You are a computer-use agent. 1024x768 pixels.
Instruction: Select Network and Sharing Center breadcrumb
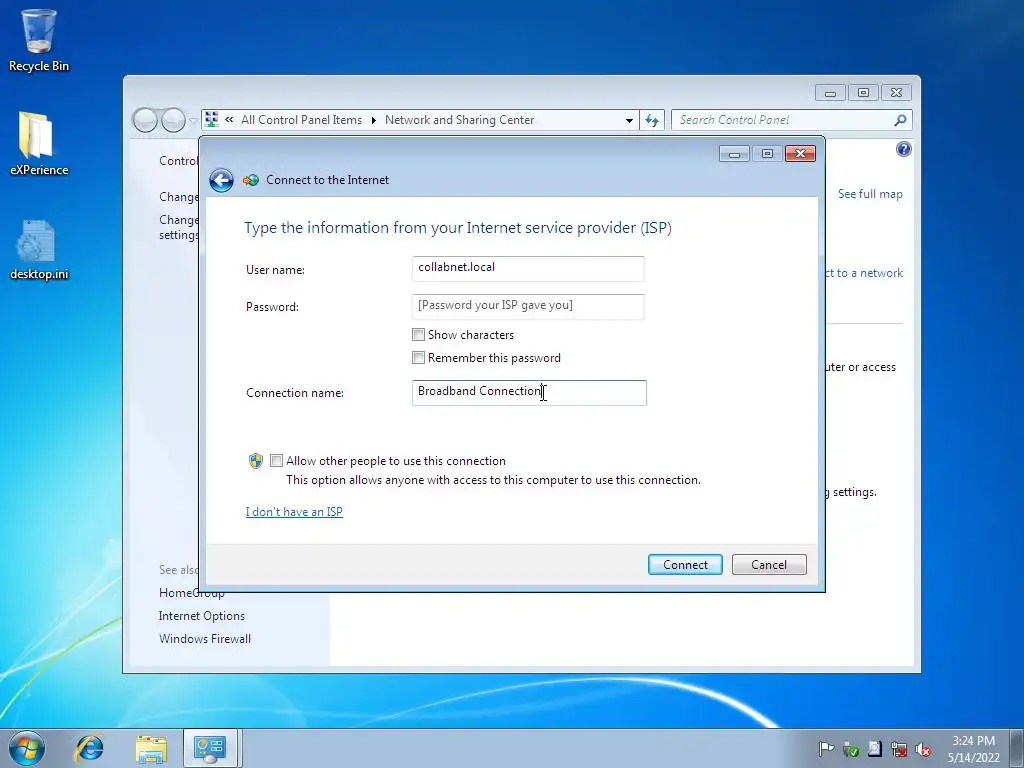459,120
